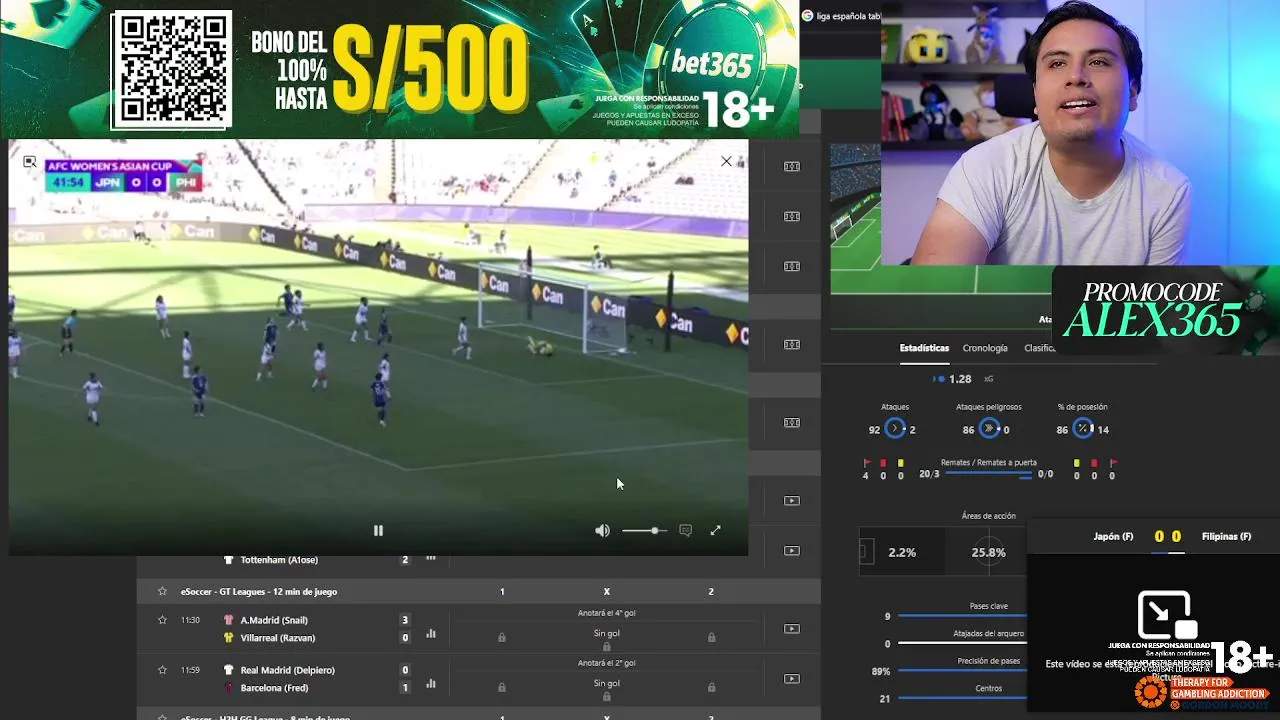The width and height of the screenshot is (1280, 720).
Task: Pause the live match stream
Action: 378,531
